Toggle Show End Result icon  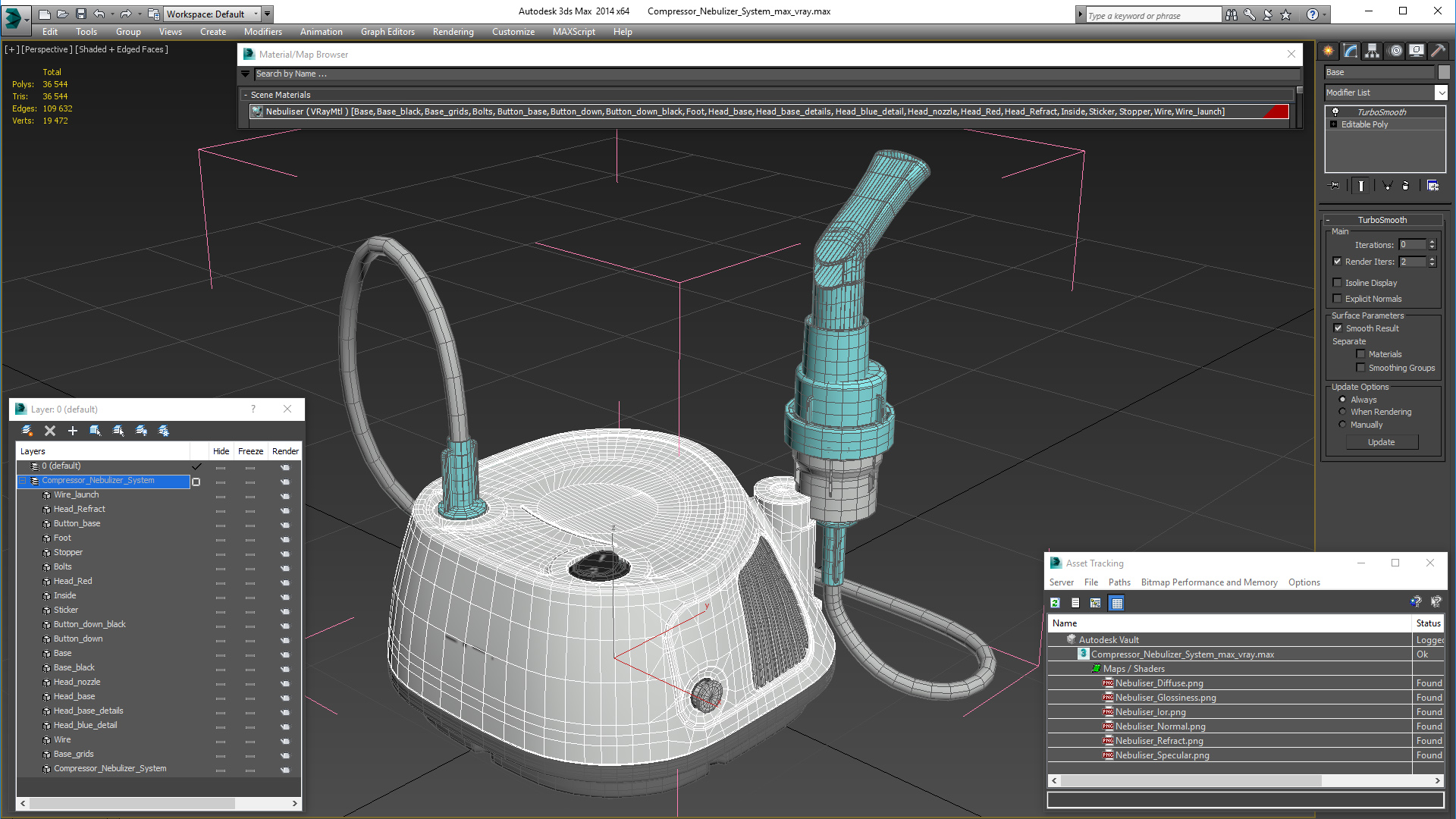[1361, 186]
